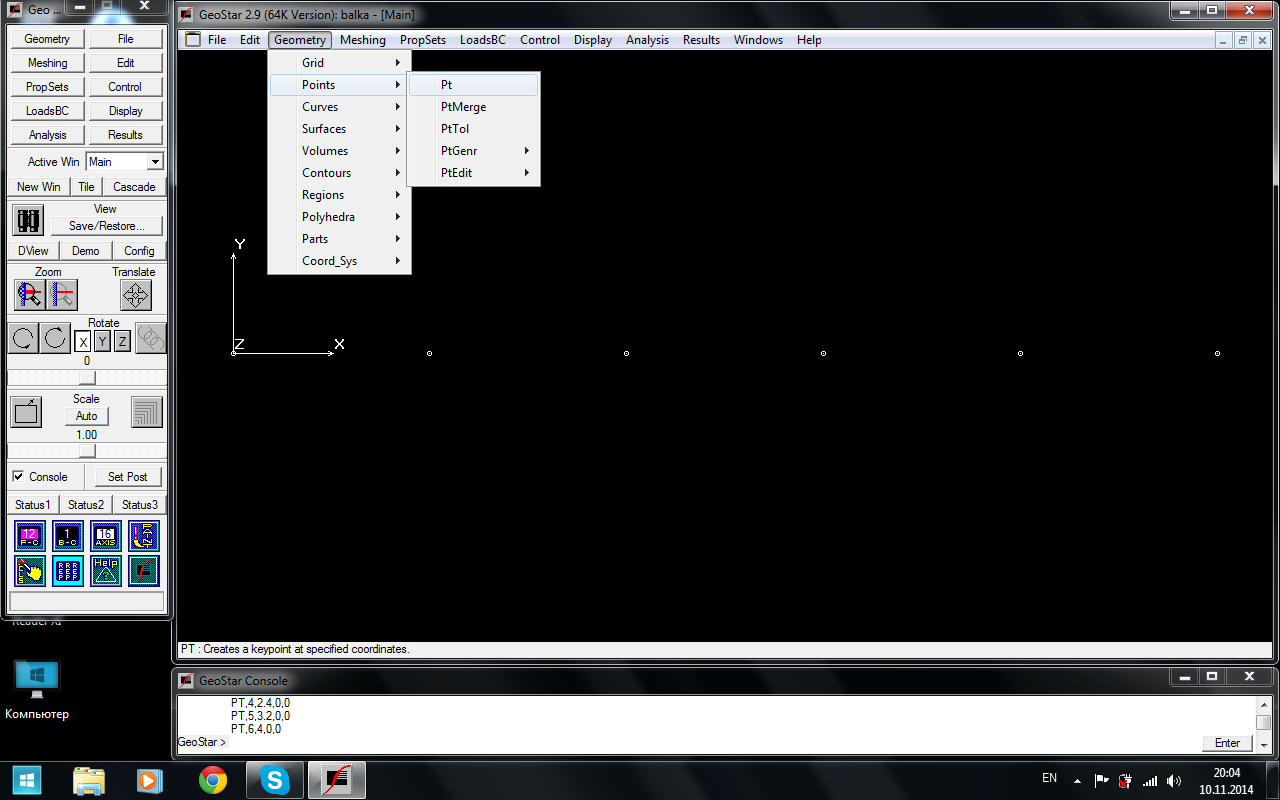Open media player from taskbar
The image size is (1280, 800).
150,780
